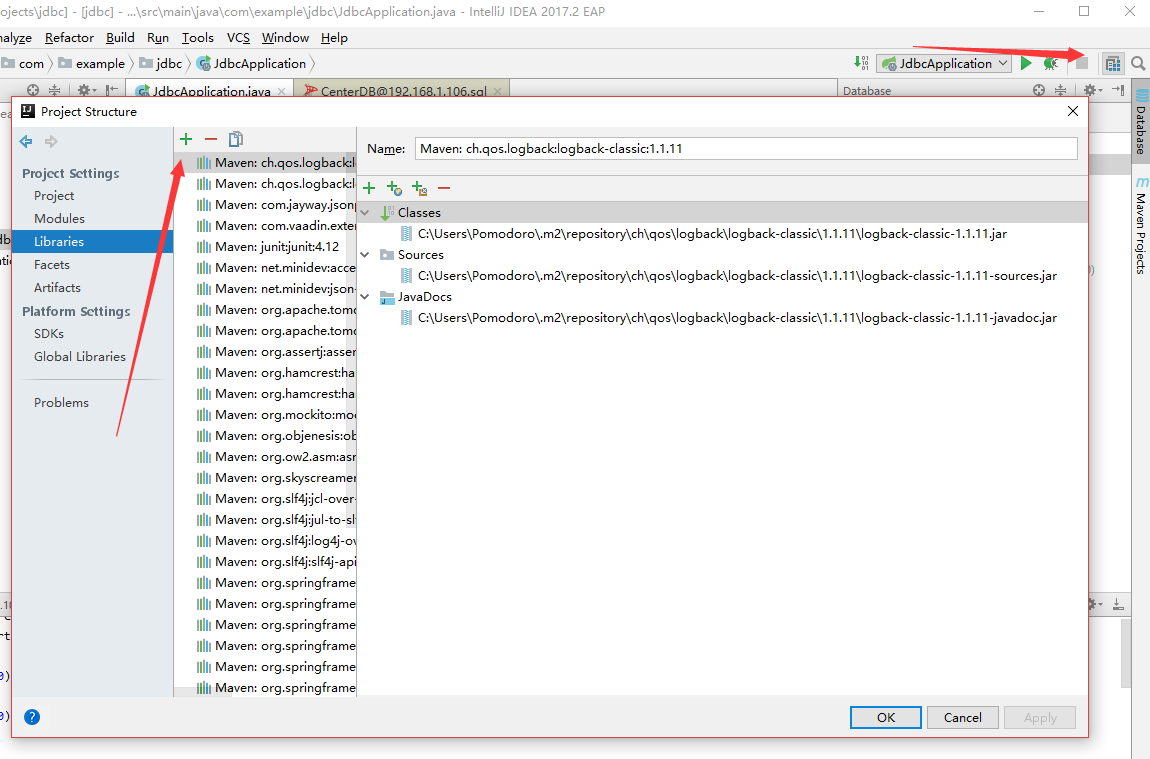1150x759 pixels.
Task: Copy the selected library using copy icon
Action: click(235, 139)
